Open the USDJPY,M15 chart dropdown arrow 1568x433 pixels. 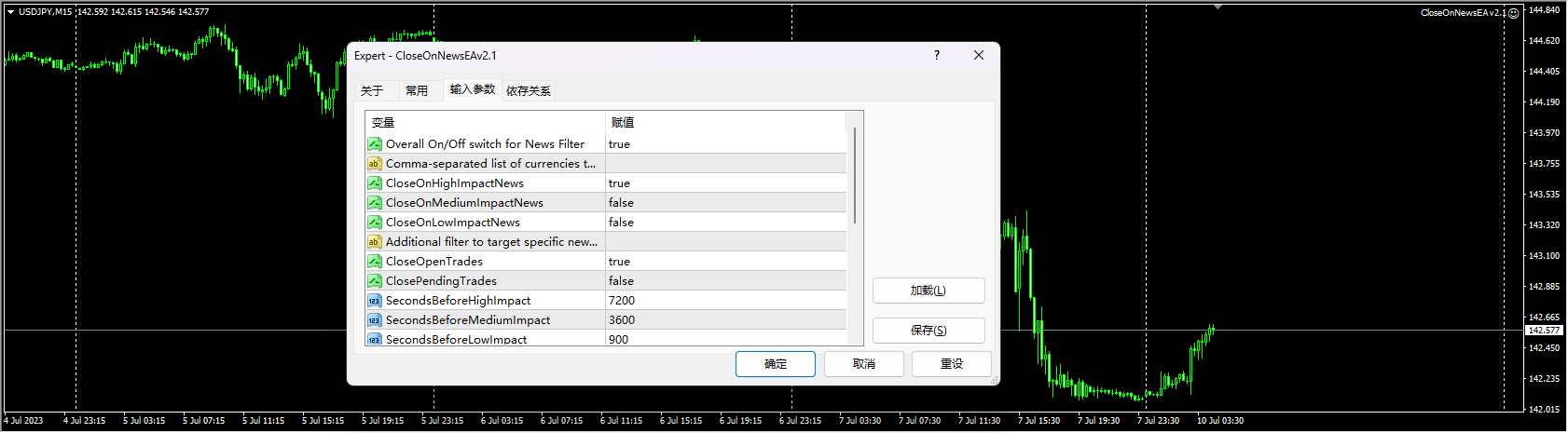click(x=10, y=12)
